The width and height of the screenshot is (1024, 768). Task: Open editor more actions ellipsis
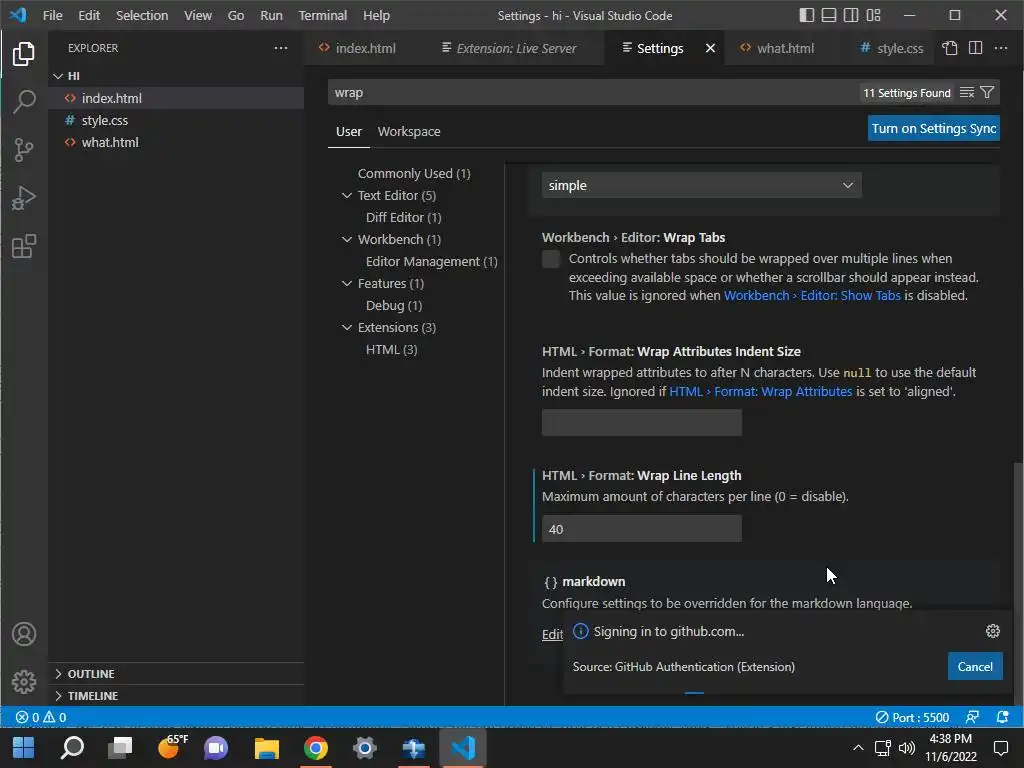click(x=1000, y=48)
